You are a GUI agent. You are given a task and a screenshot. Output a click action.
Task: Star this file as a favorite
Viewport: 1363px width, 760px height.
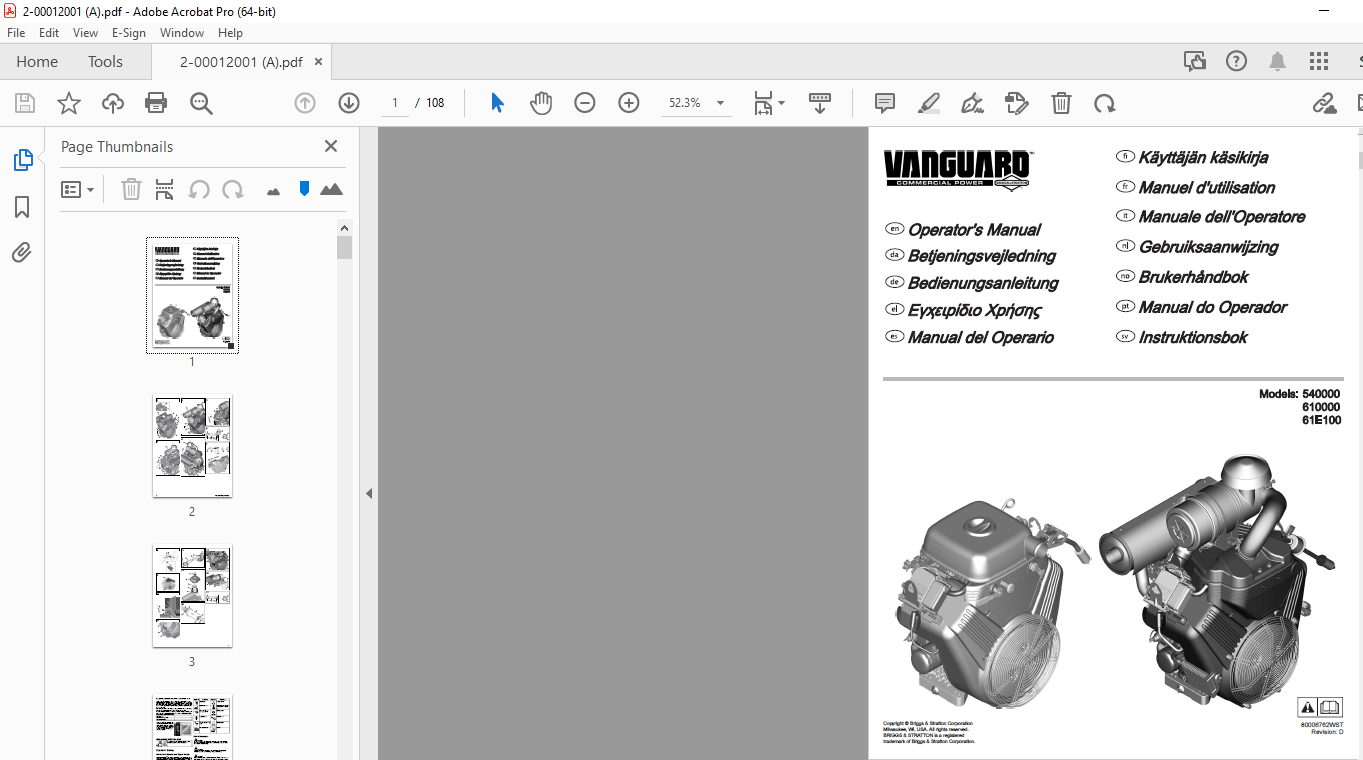click(x=68, y=103)
